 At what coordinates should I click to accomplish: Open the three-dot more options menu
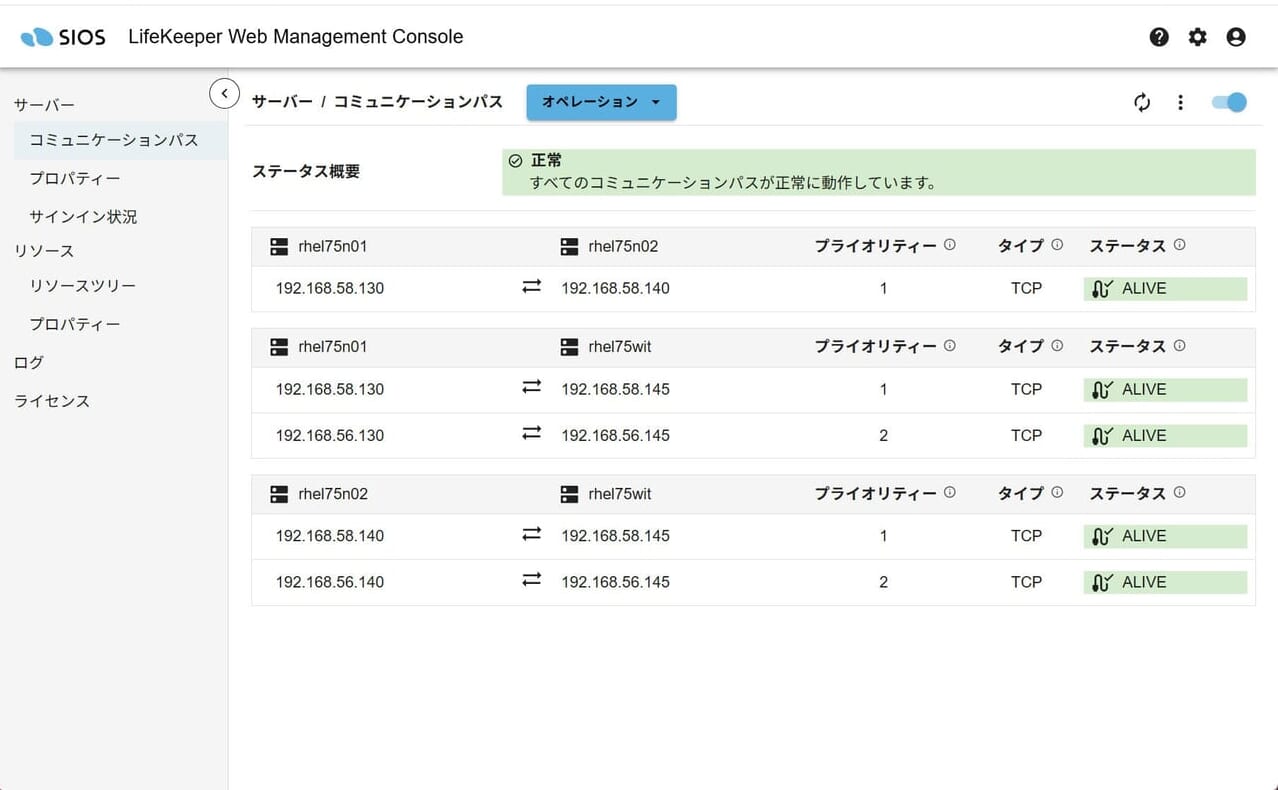(1180, 102)
